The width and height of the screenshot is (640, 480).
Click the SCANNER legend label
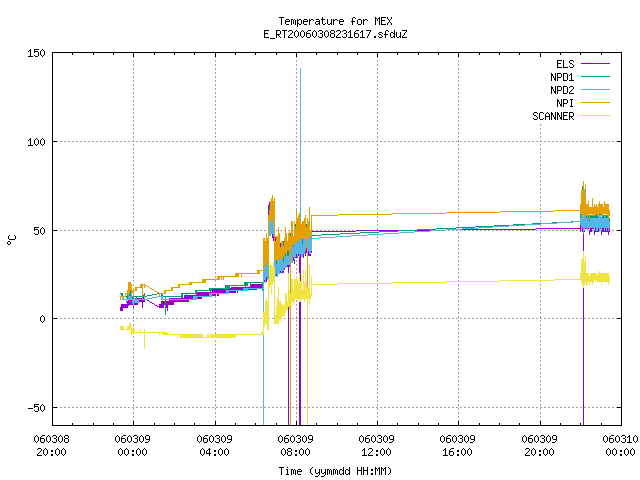[x=553, y=116]
